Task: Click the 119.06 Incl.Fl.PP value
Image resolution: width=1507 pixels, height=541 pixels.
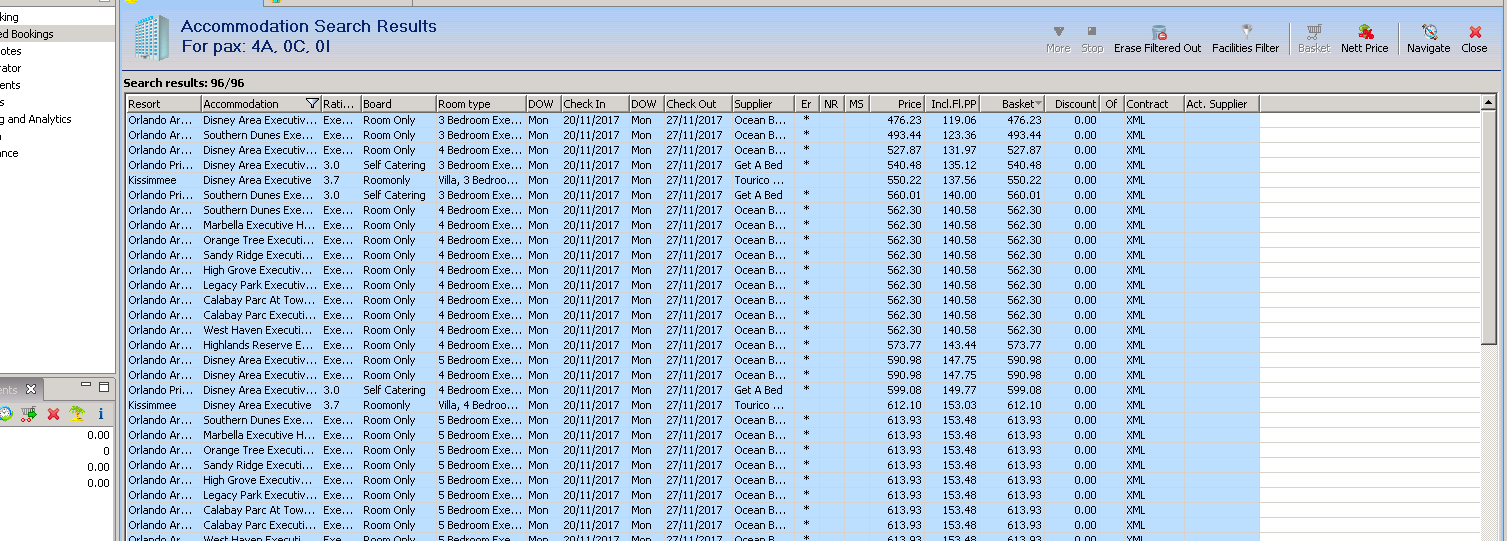Action: 959,120
